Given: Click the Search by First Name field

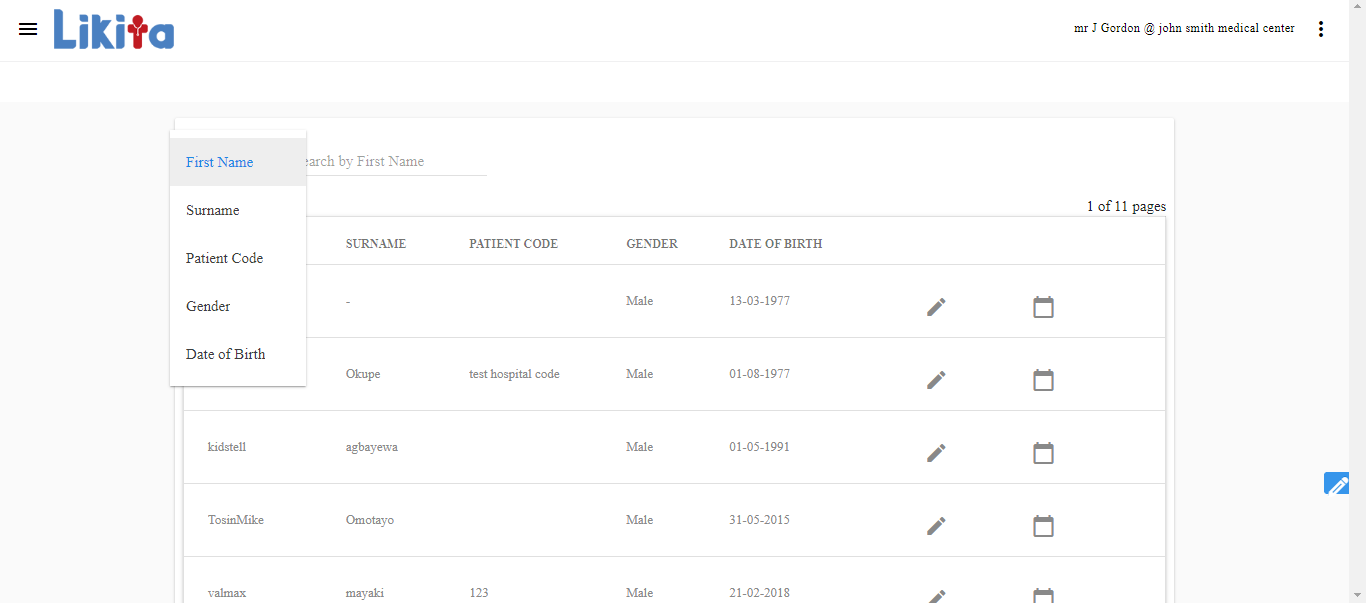Looking at the screenshot, I should point(395,162).
